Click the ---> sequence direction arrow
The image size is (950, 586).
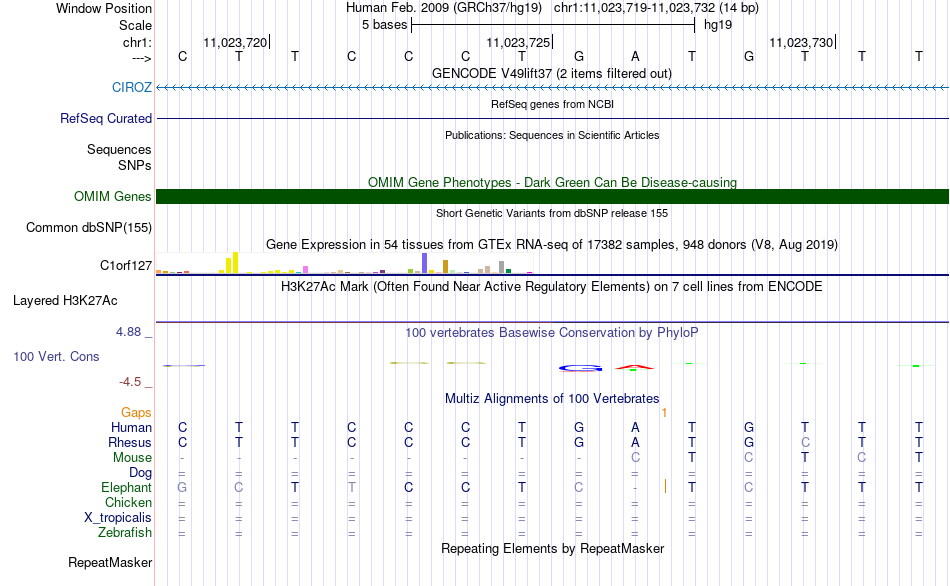pyautogui.click(x=141, y=58)
